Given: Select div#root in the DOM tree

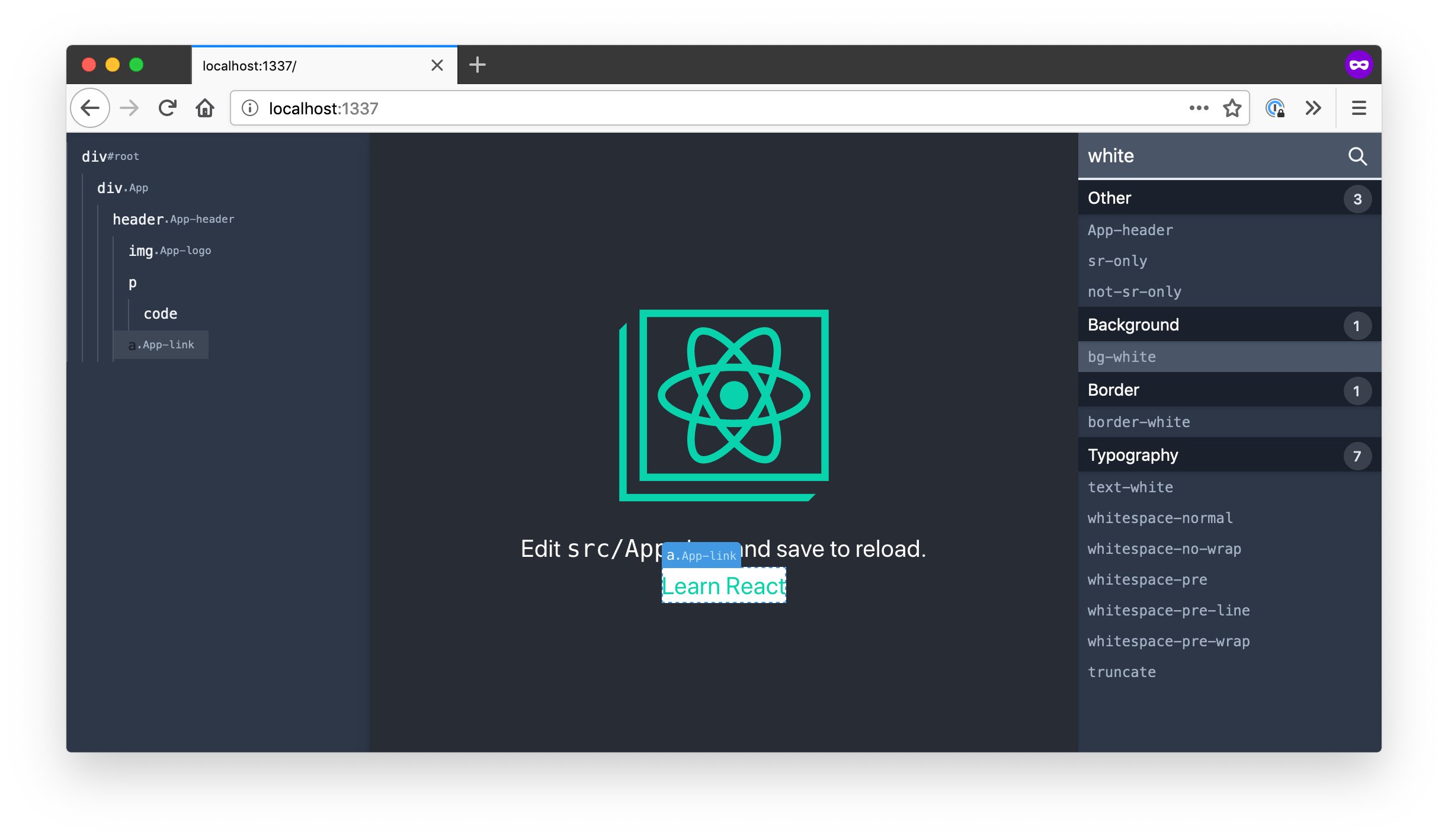Looking at the screenshot, I should 110,156.
